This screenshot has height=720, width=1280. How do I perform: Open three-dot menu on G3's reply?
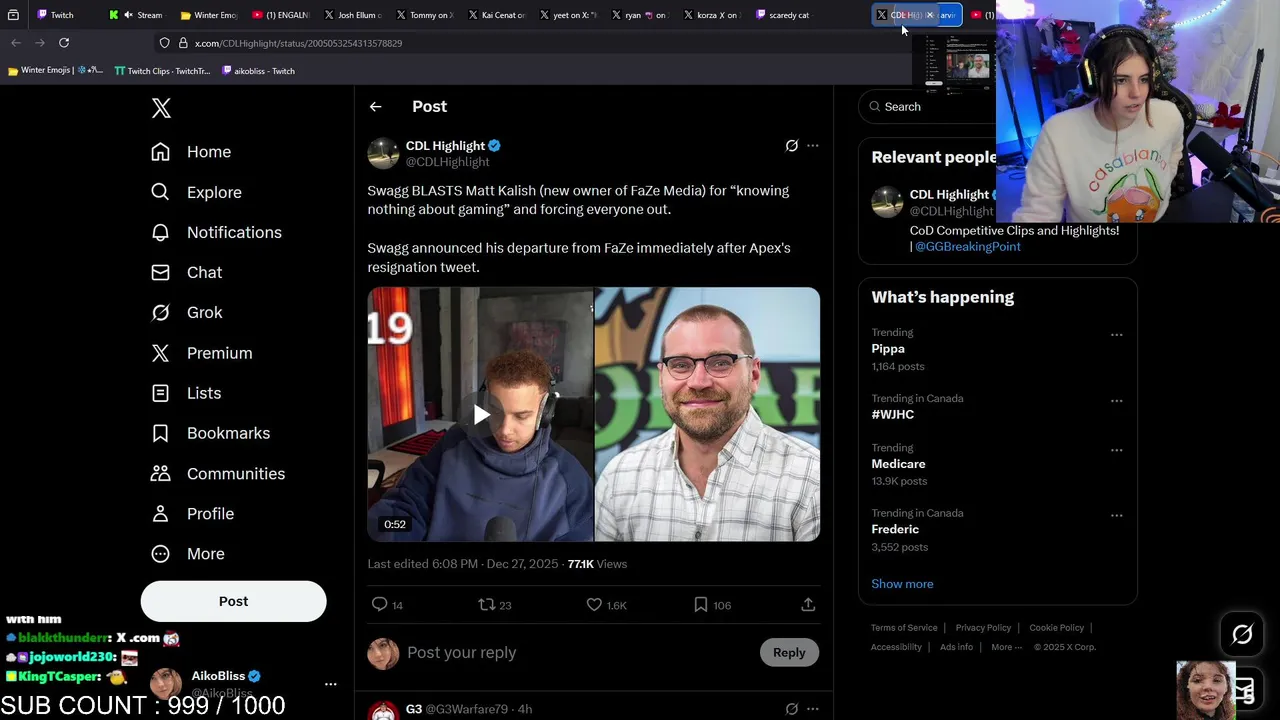pos(813,709)
